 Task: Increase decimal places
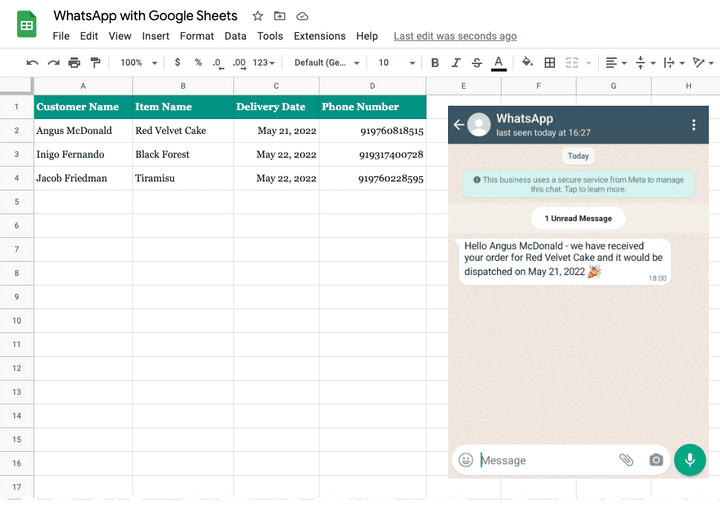coord(239,63)
